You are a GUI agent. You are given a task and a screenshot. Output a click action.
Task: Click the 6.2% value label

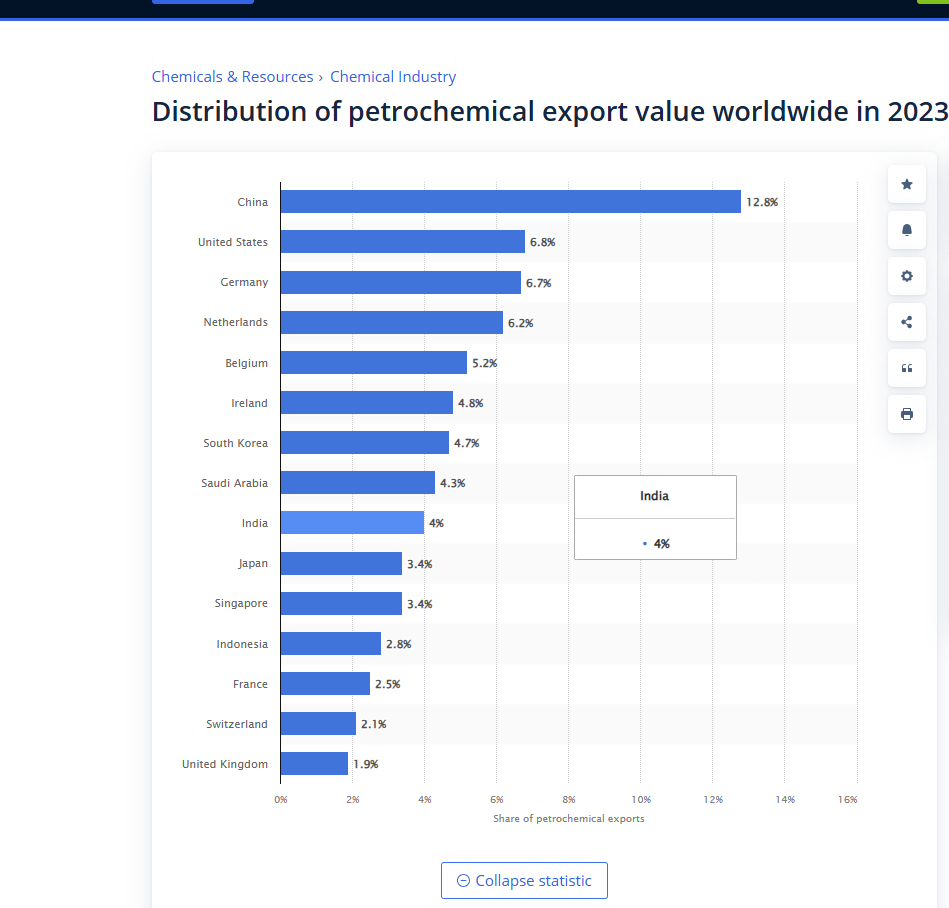tap(520, 323)
